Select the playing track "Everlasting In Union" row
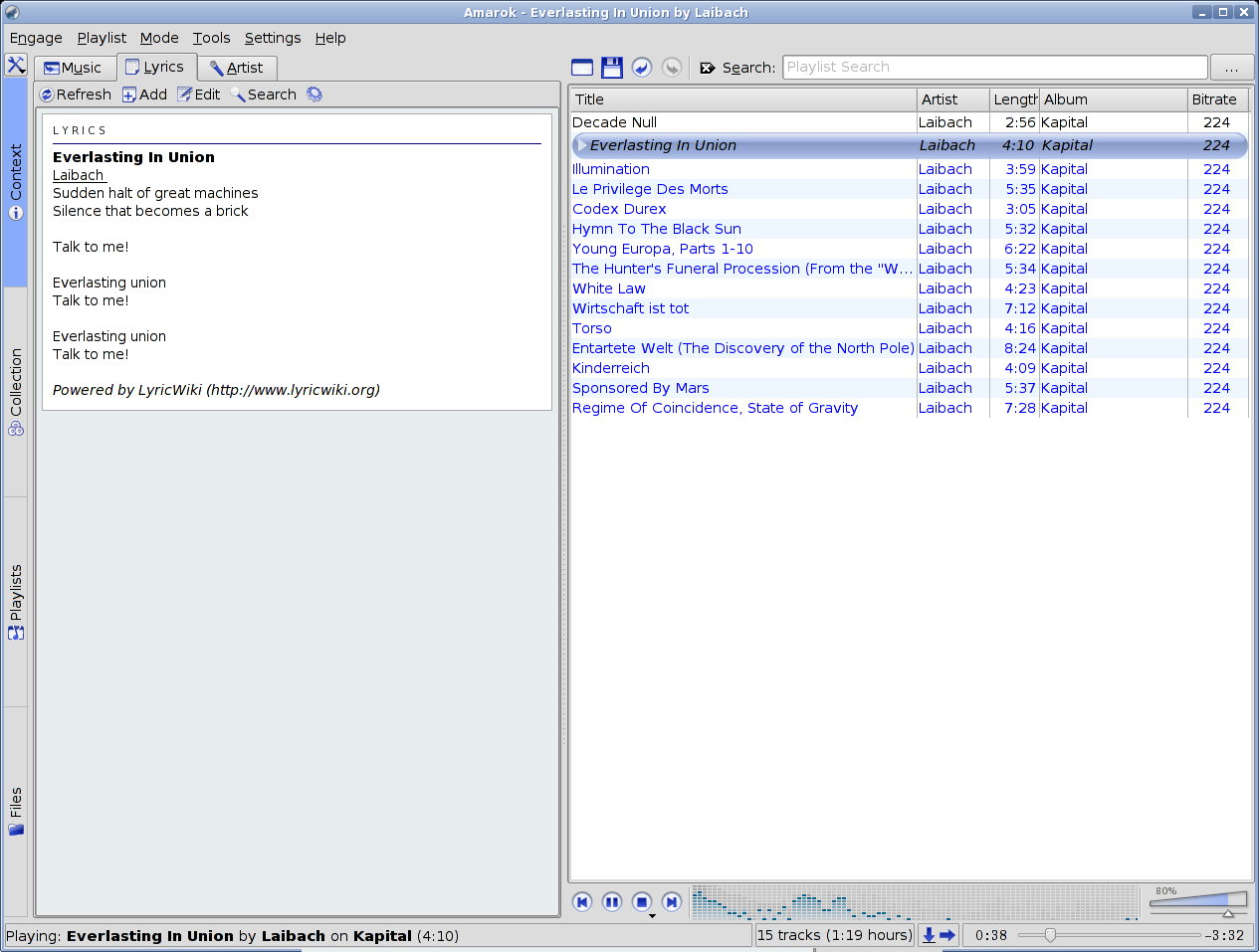This screenshot has height=952, width=1259. coord(910,145)
